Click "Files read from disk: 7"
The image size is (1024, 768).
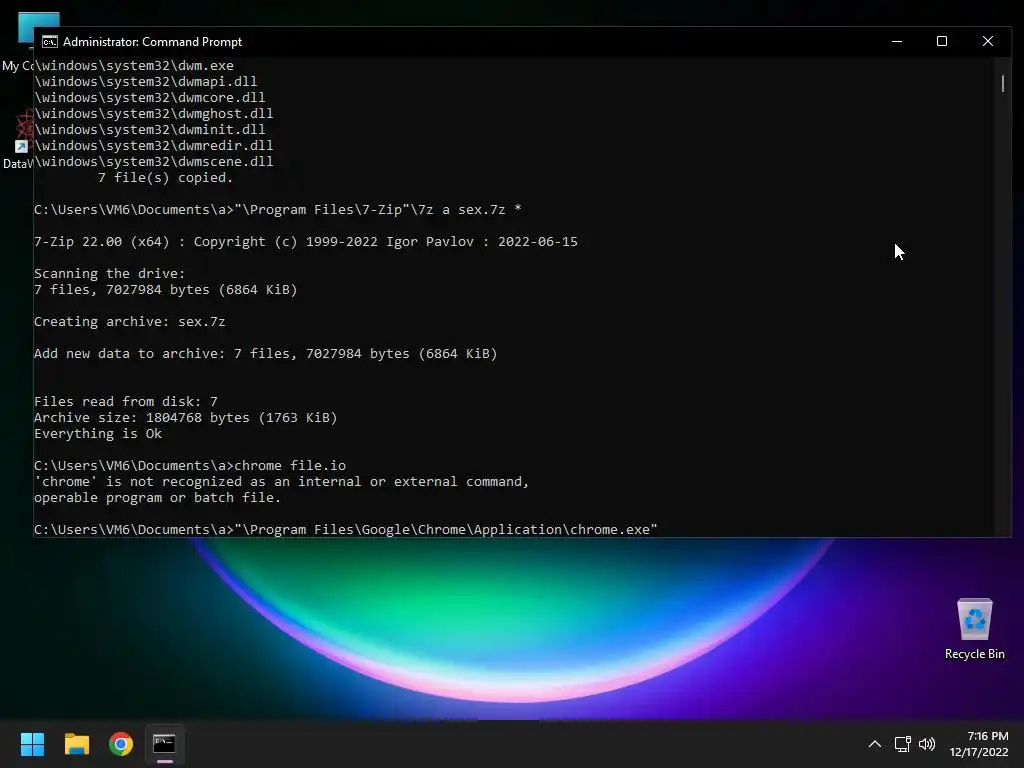[125, 402]
